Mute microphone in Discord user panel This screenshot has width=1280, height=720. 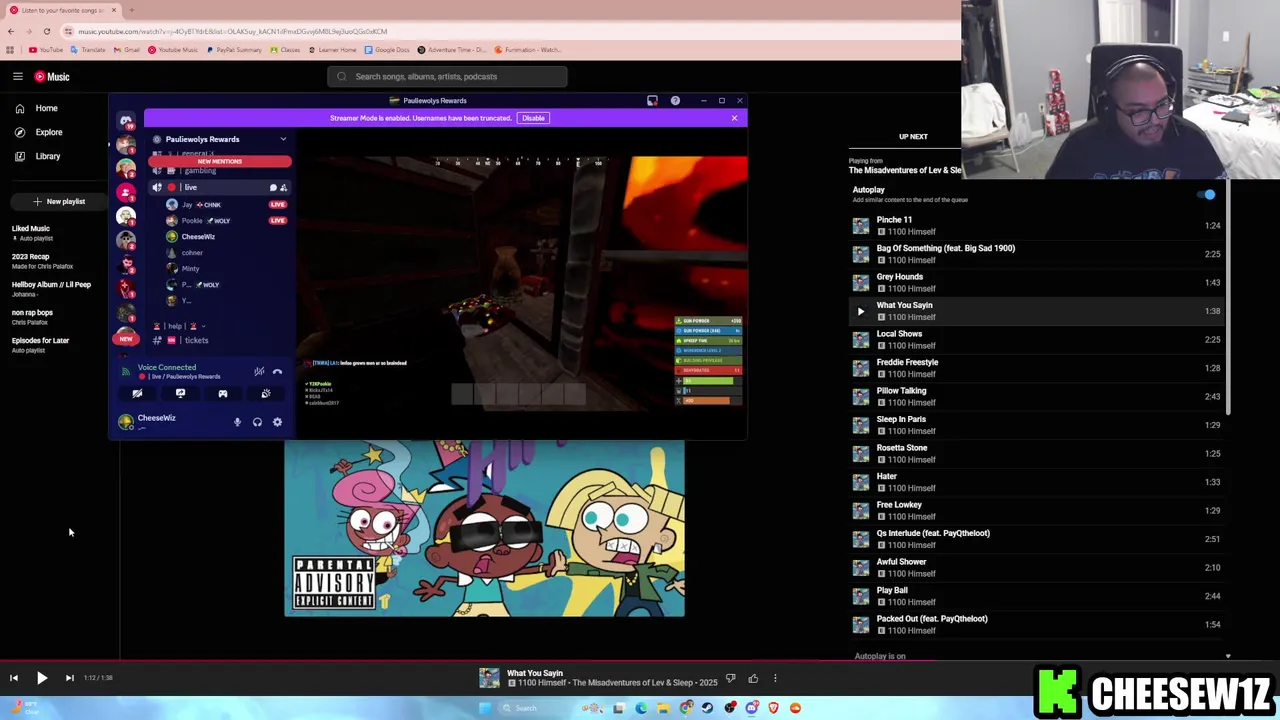click(237, 422)
